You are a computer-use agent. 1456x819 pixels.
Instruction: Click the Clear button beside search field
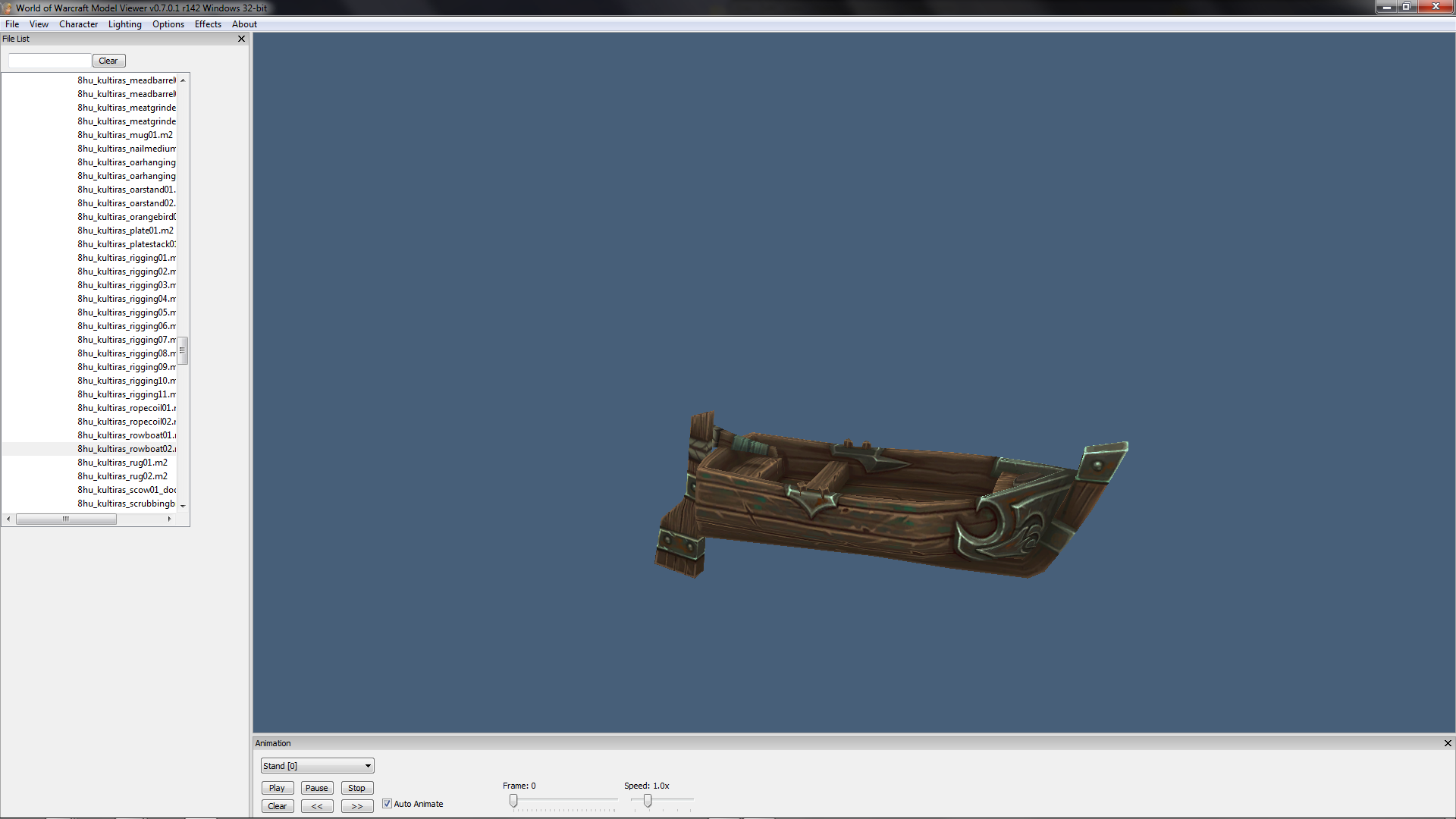(108, 61)
